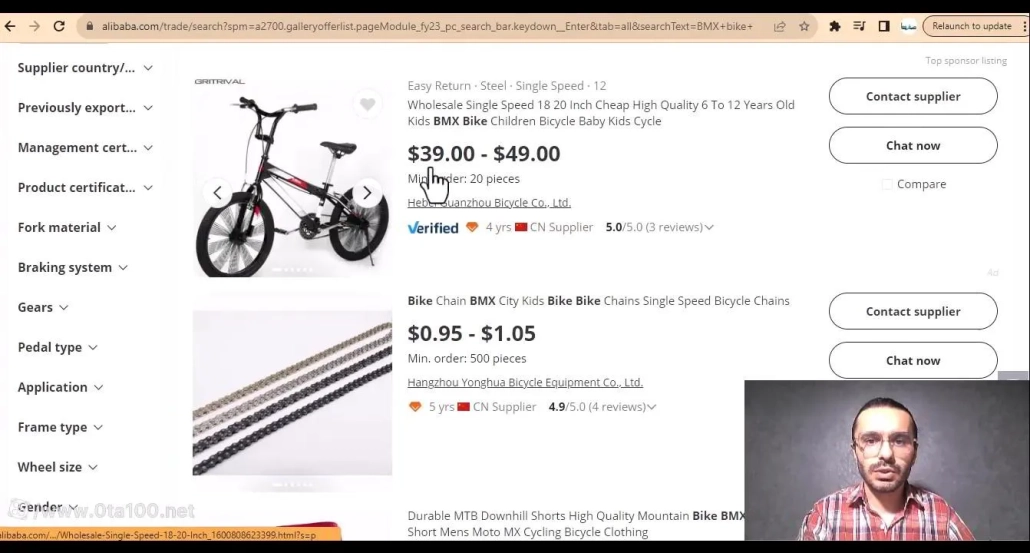Open reviews dropdown for 5.0 rating
Screen dimensions: 1030x553
(708, 227)
